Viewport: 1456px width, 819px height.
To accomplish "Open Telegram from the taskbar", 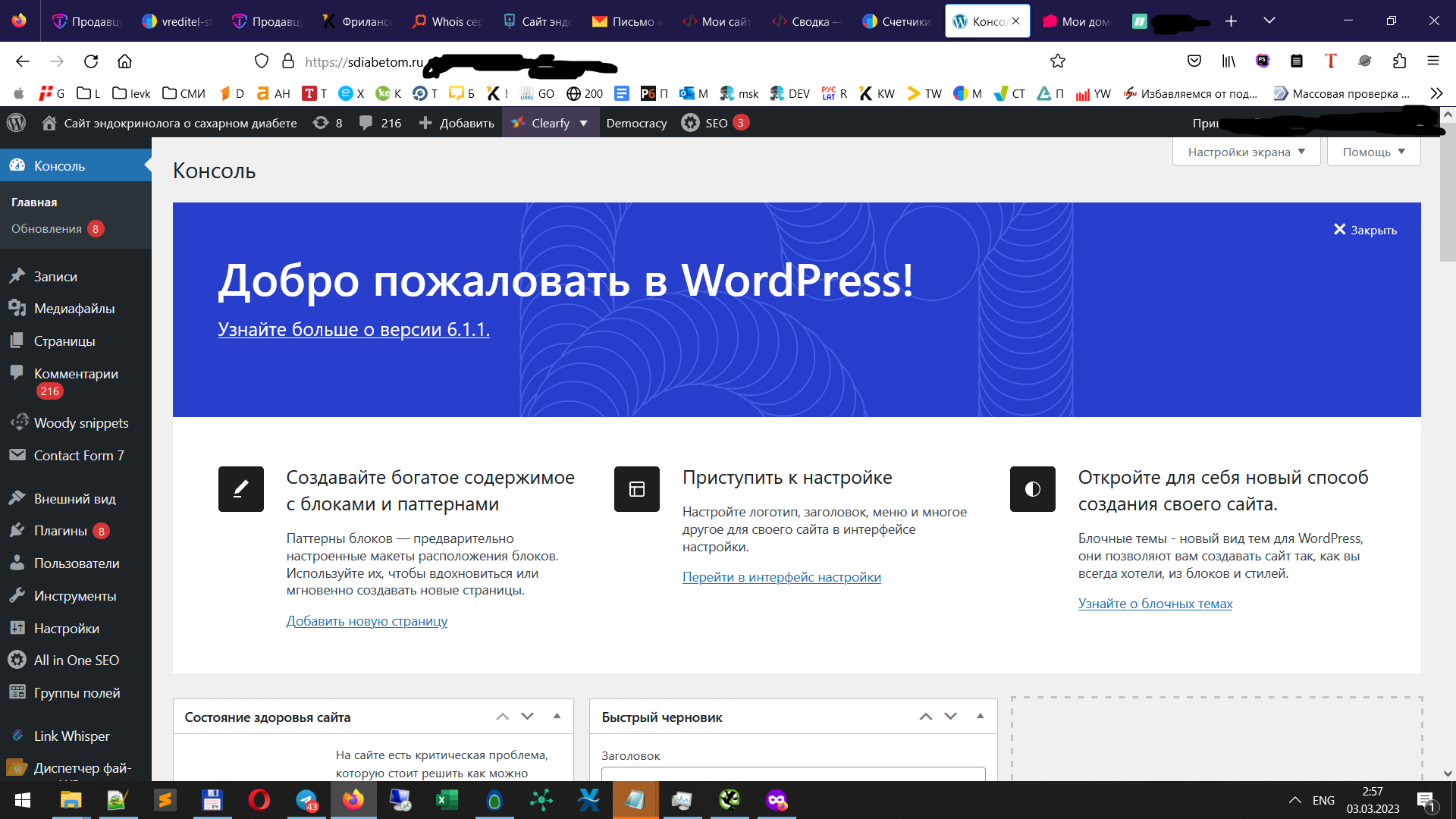I will tap(306, 800).
